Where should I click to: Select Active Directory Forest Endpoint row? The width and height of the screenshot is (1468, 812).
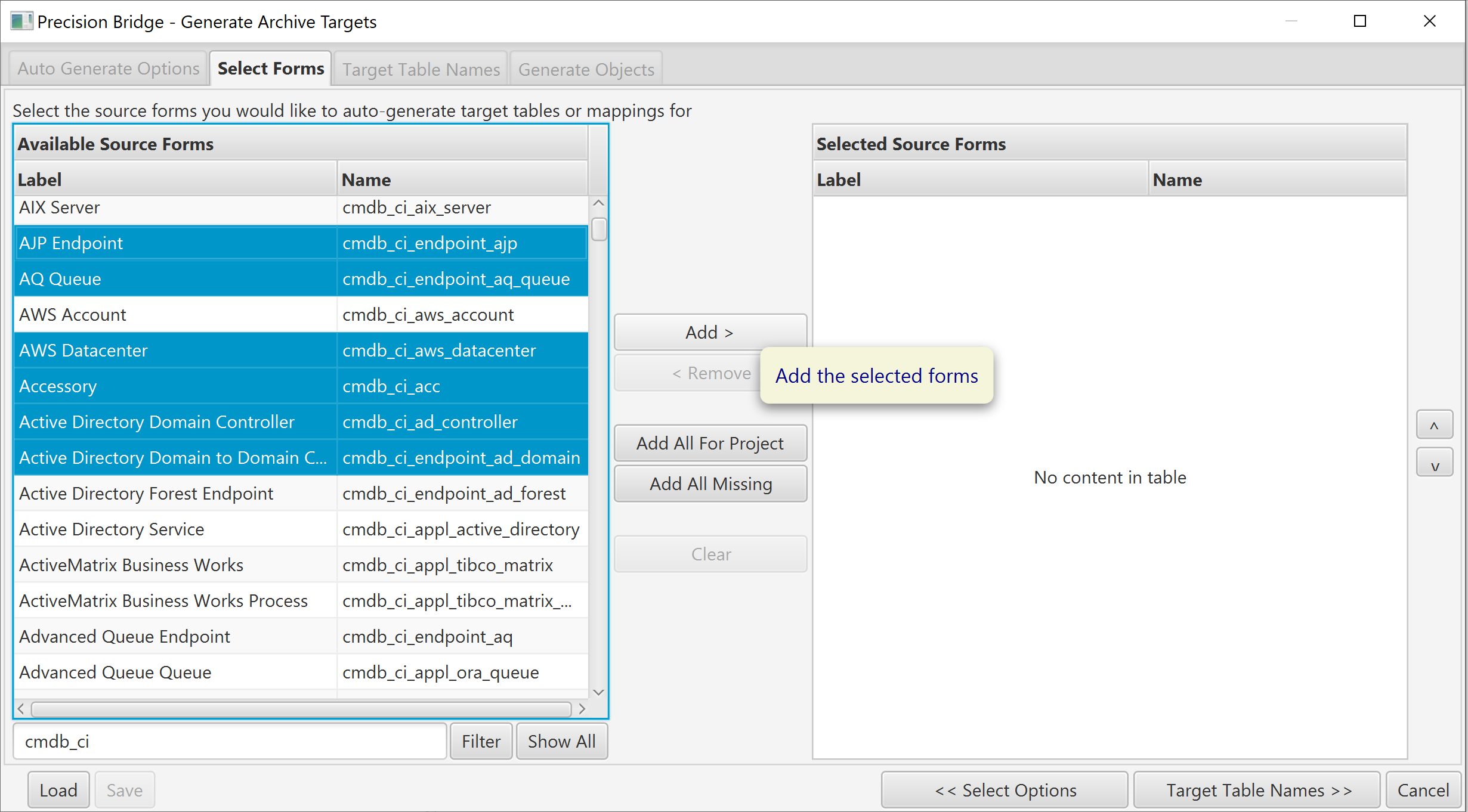301,493
